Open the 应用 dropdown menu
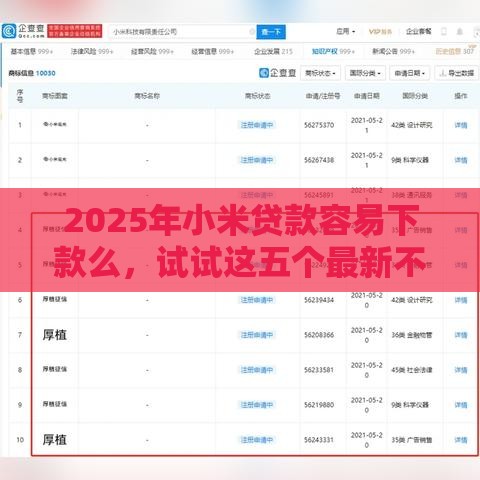This screenshot has height=480, width=480. click(345, 31)
